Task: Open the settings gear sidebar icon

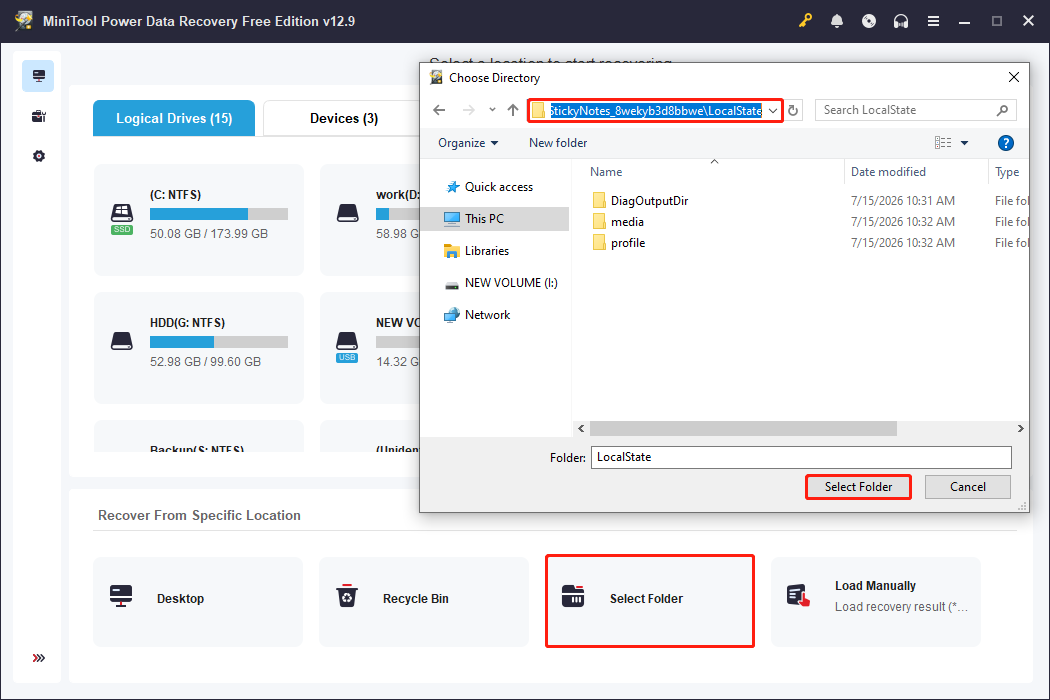Action: click(x=39, y=156)
